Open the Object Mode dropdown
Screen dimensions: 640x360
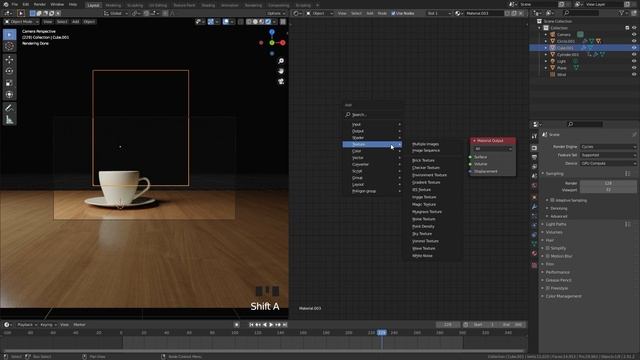(21, 22)
